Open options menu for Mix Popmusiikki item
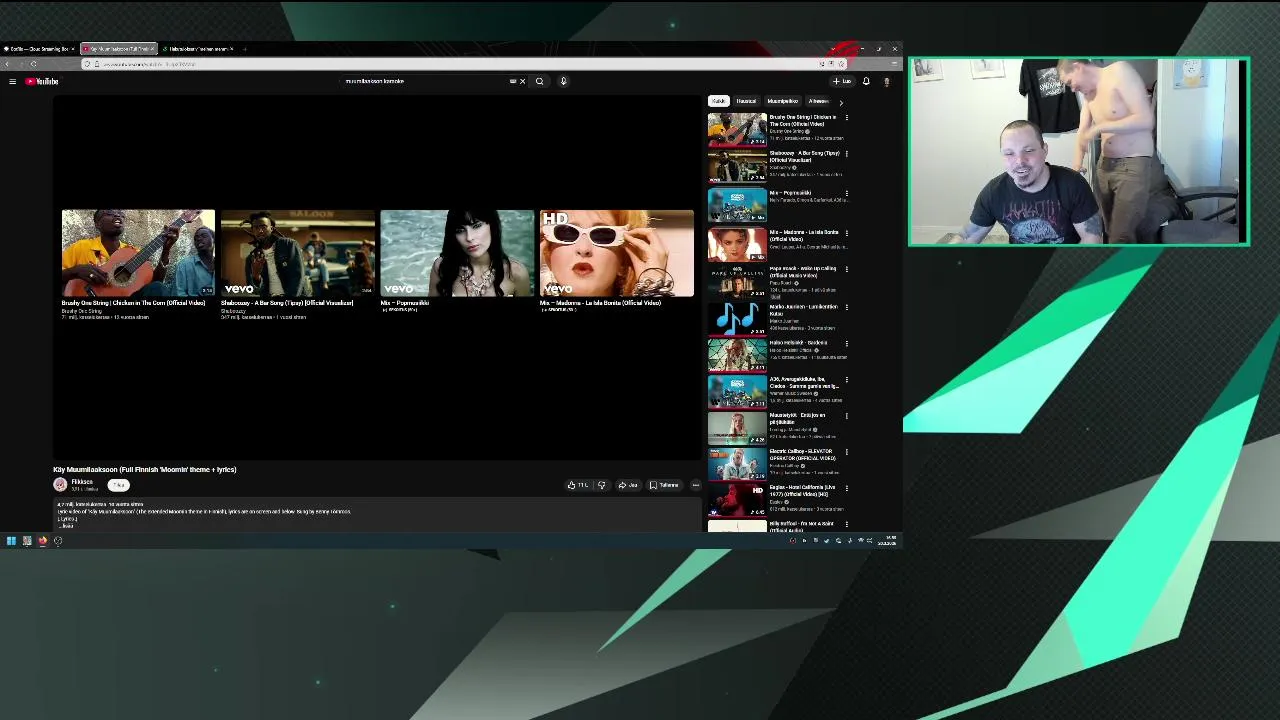This screenshot has height=720, width=1280. (846, 193)
